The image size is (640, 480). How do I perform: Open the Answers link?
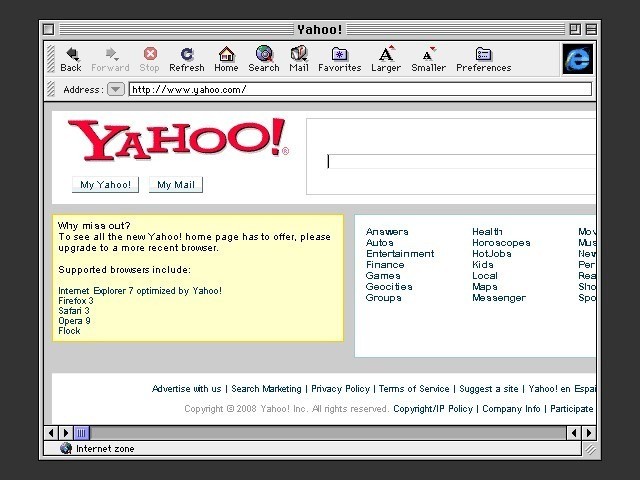point(387,231)
